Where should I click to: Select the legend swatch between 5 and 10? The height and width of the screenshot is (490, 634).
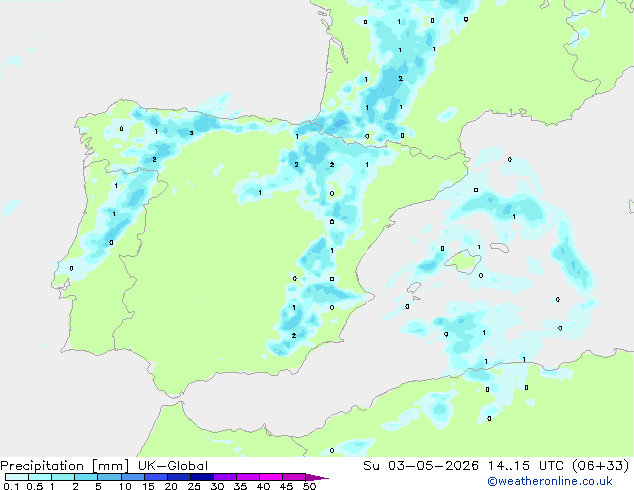[x=109, y=477]
